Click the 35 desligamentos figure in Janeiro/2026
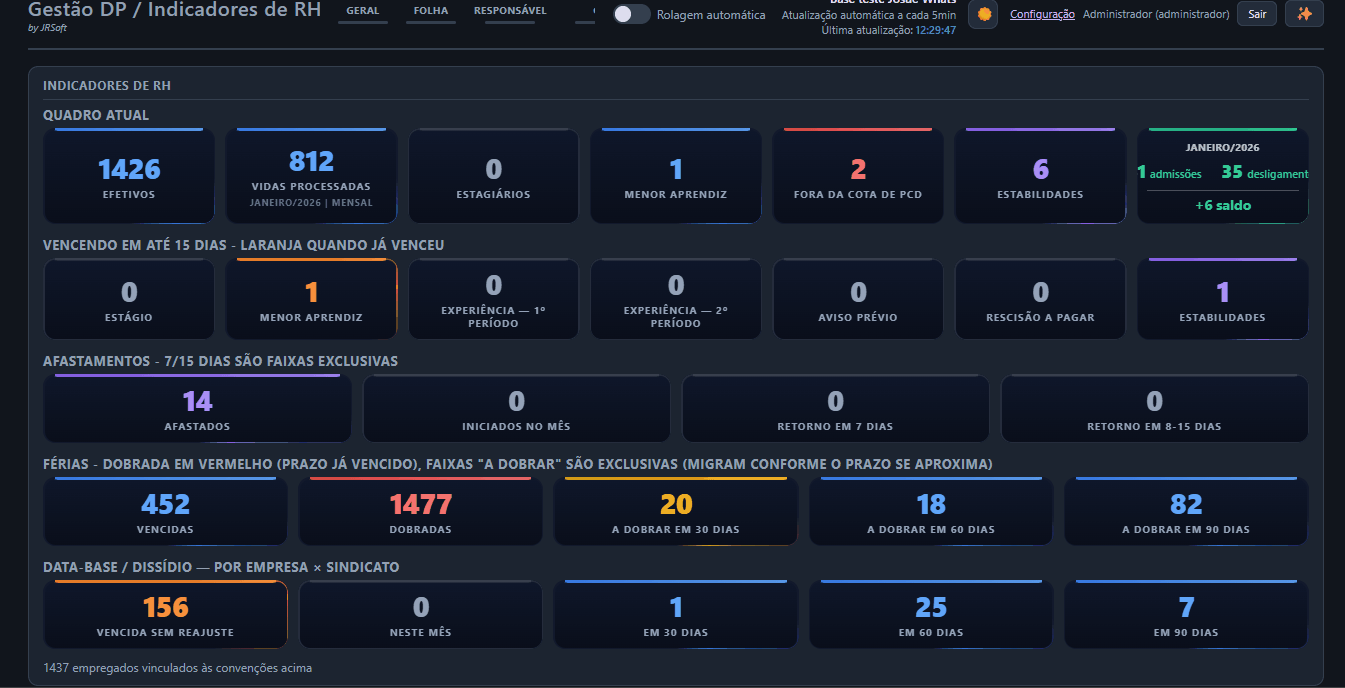 point(1264,173)
